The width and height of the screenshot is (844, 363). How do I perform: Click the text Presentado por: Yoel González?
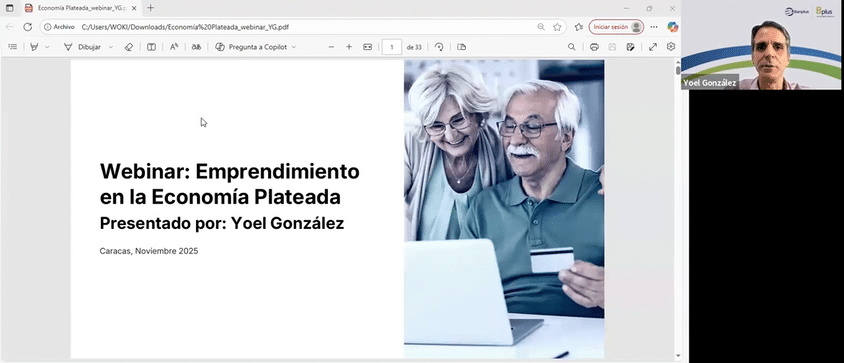222,223
